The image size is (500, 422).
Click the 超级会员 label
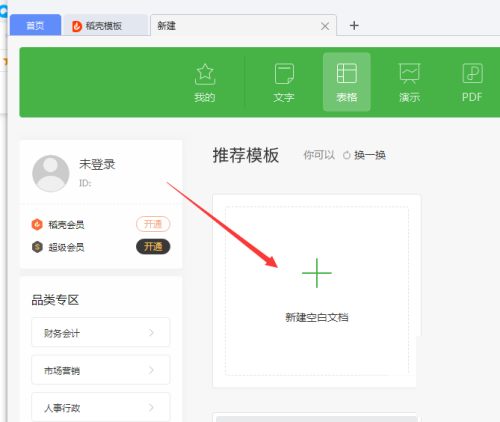point(66,247)
